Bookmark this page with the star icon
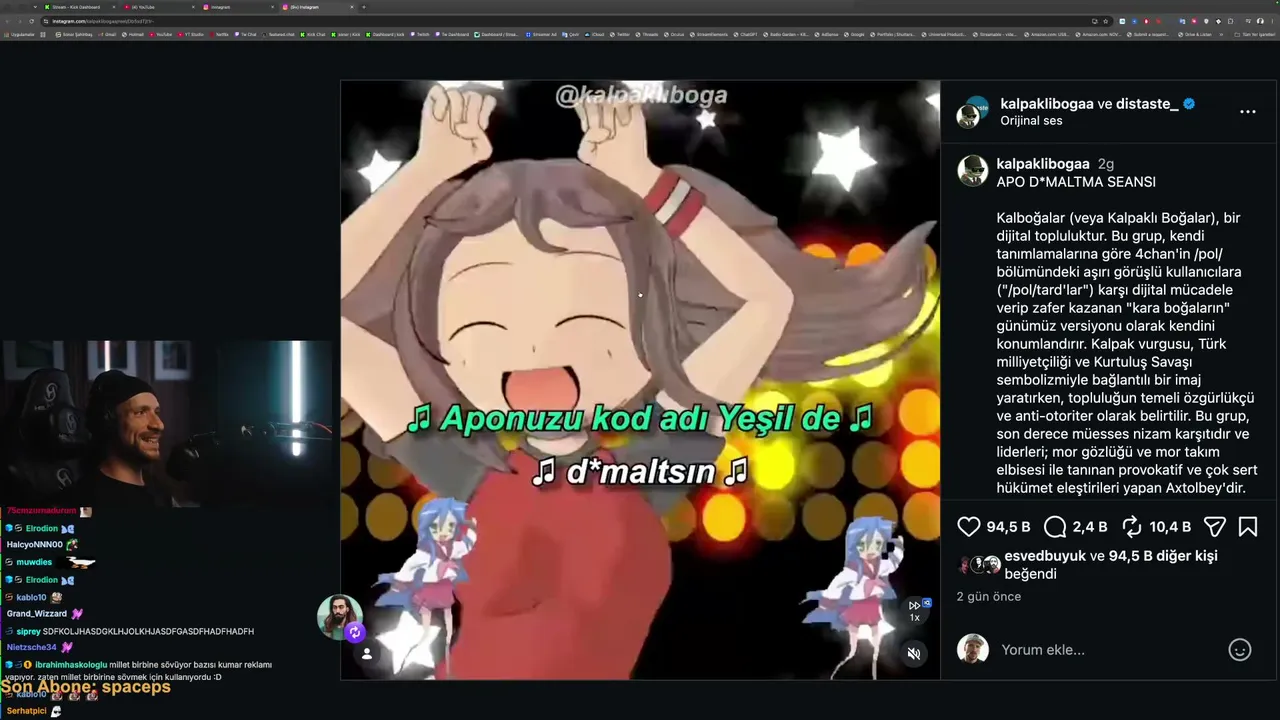 (1105, 21)
